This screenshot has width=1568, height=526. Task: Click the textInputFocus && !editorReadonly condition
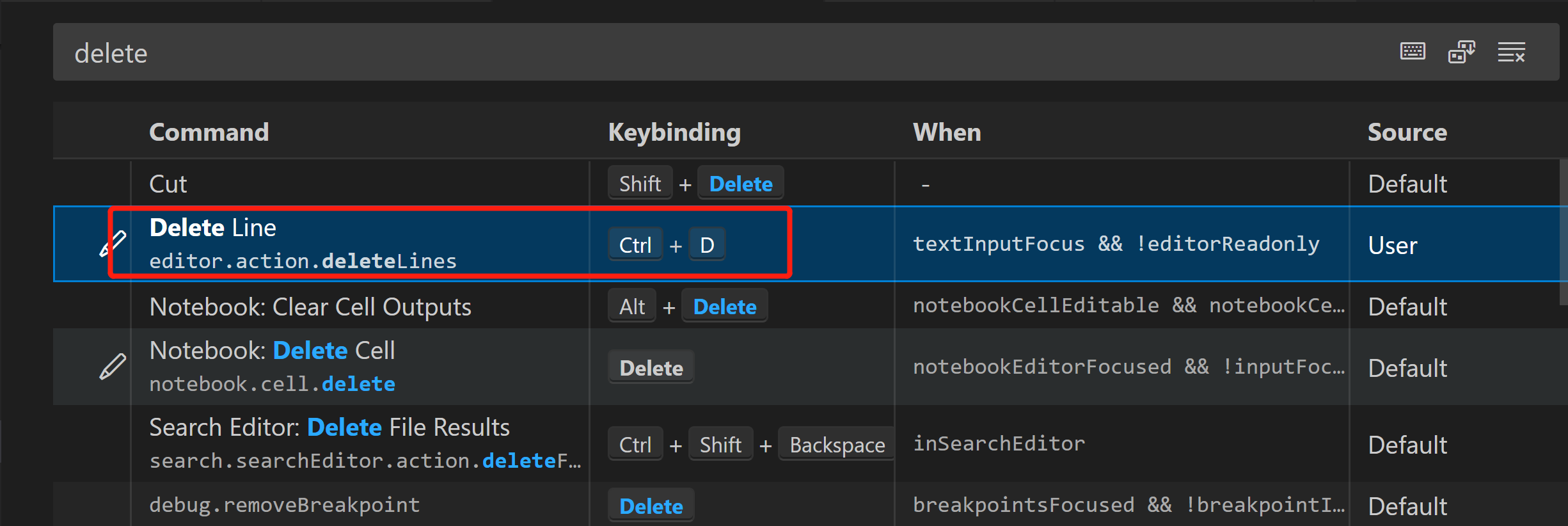(x=1116, y=244)
